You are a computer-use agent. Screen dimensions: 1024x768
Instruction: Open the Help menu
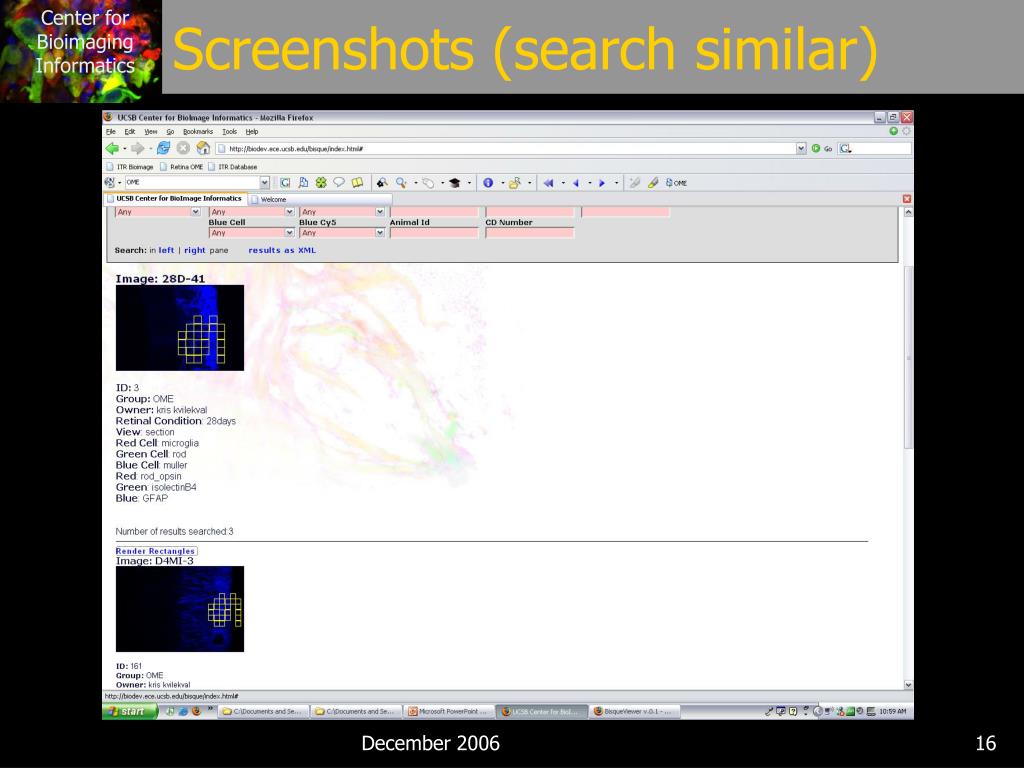[x=251, y=131]
